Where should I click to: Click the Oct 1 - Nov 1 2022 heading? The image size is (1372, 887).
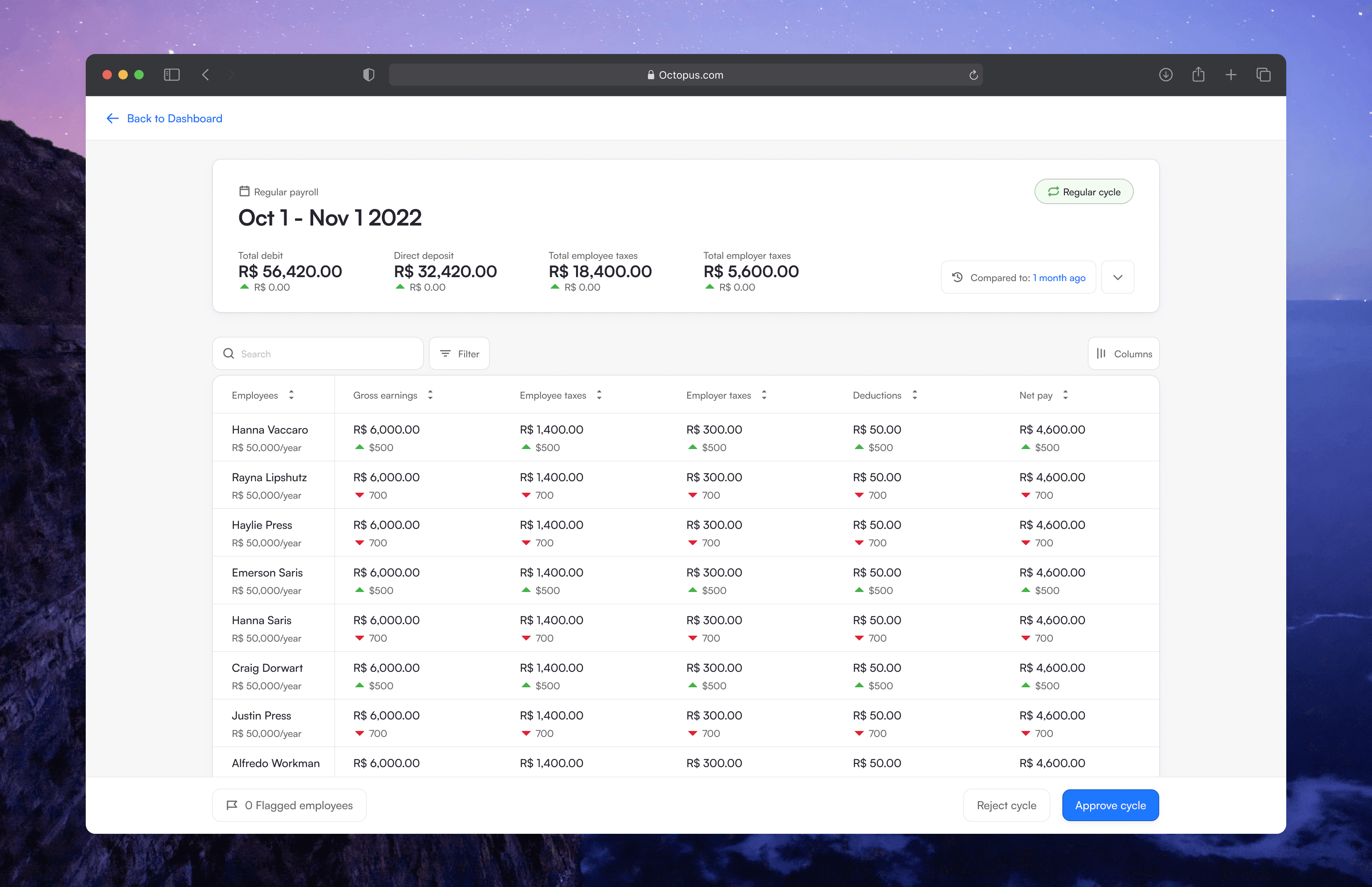click(x=330, y=218)
